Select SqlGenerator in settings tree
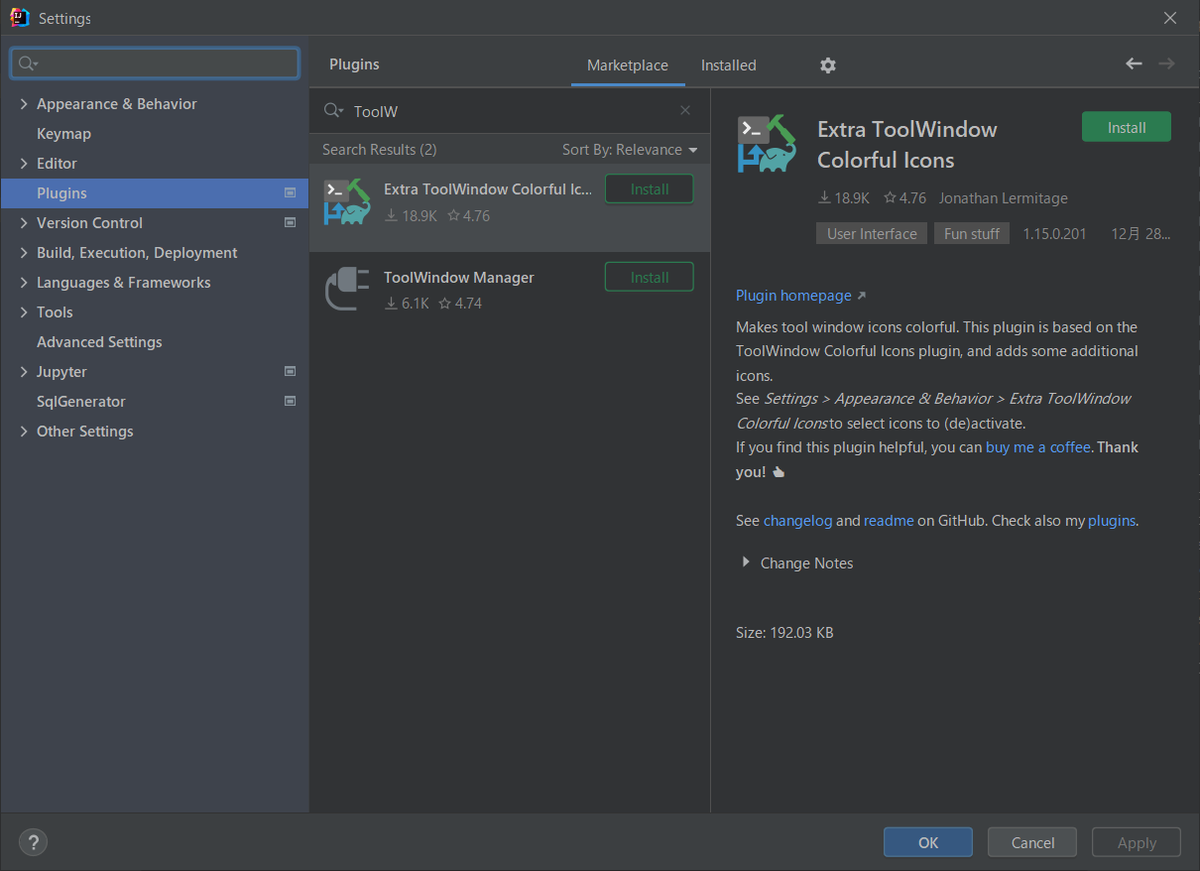The width and height of the screenshot is (1200, 871). (81, 401)
